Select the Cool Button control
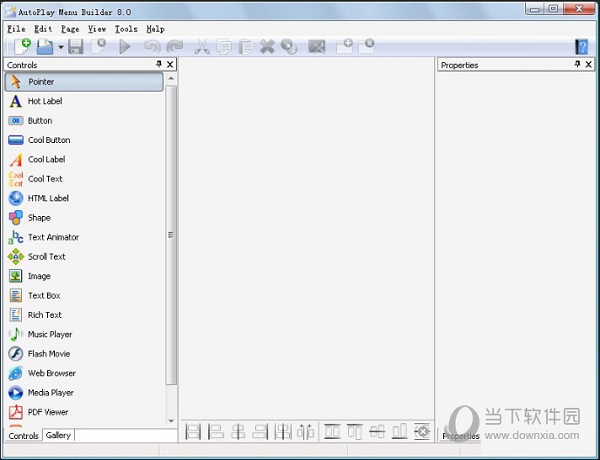 pos(84,140)
